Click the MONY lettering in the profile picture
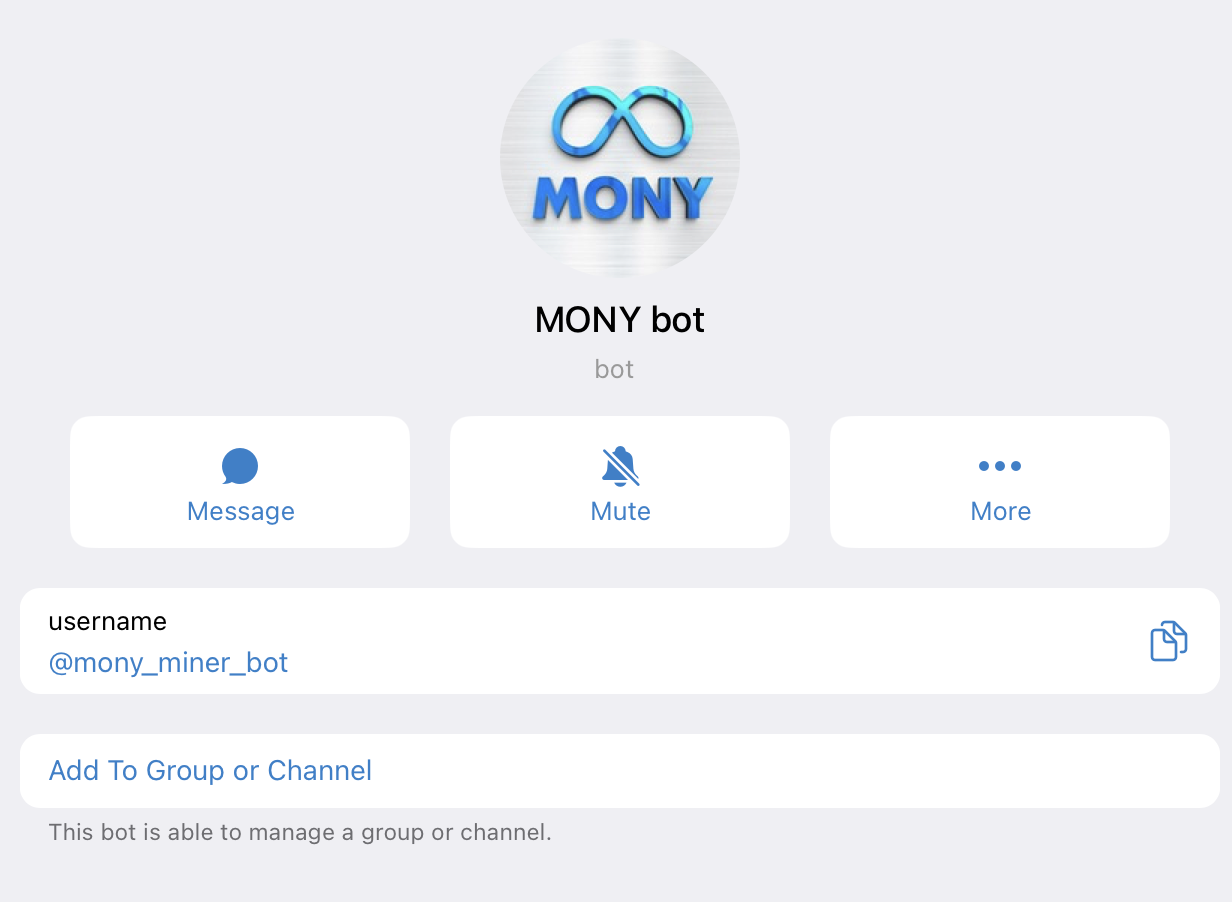Screen dimensions: 1232x902 (621, 198)
